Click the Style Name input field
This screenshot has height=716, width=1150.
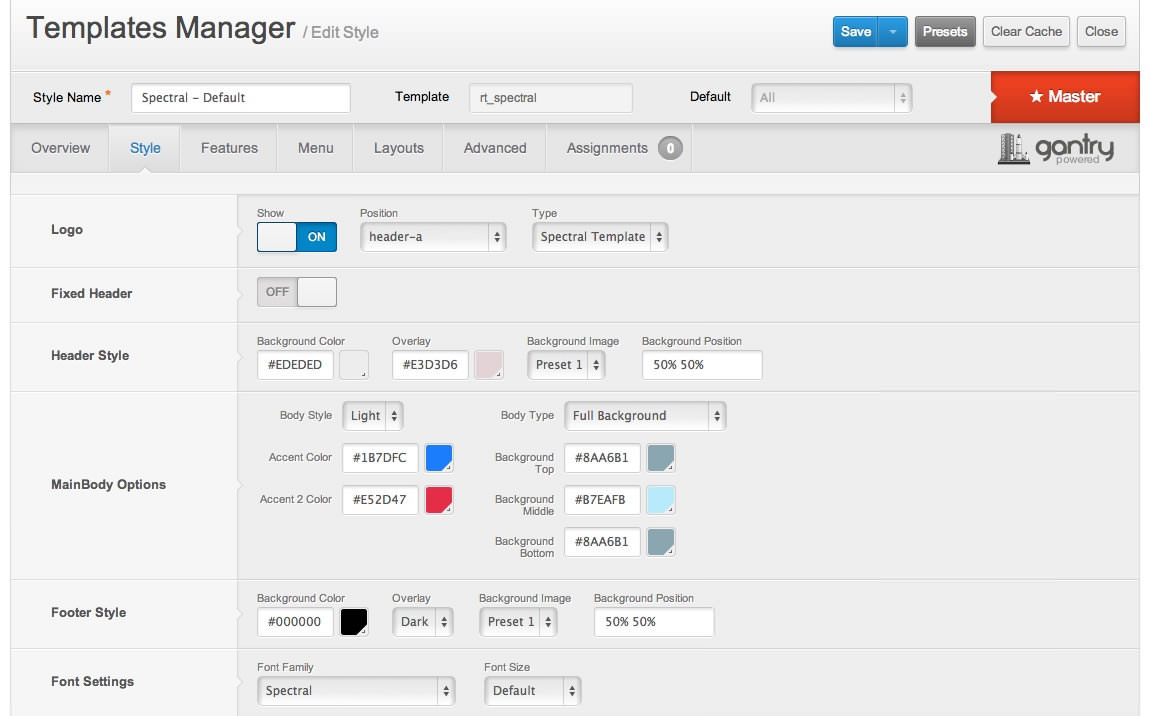[x=241, y=98]
